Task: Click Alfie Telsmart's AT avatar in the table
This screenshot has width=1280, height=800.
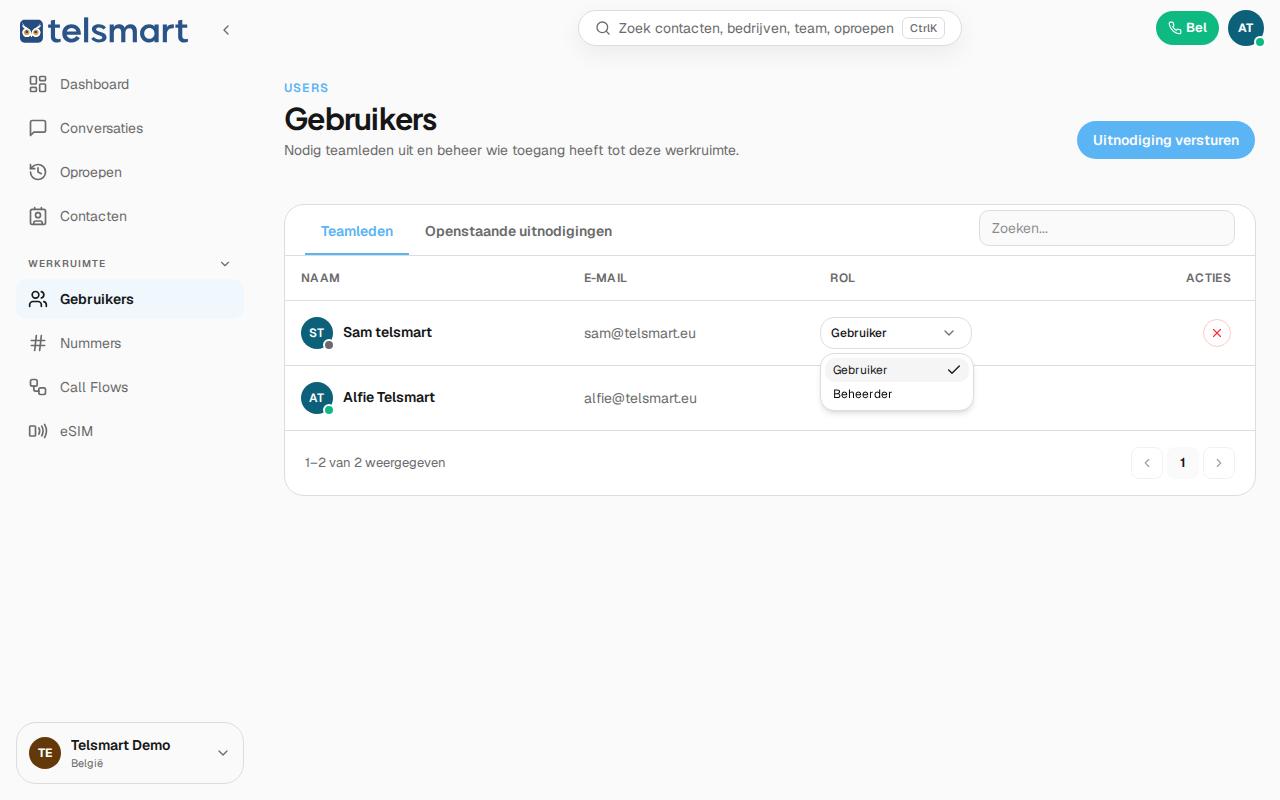Action: tap(317, 398)
